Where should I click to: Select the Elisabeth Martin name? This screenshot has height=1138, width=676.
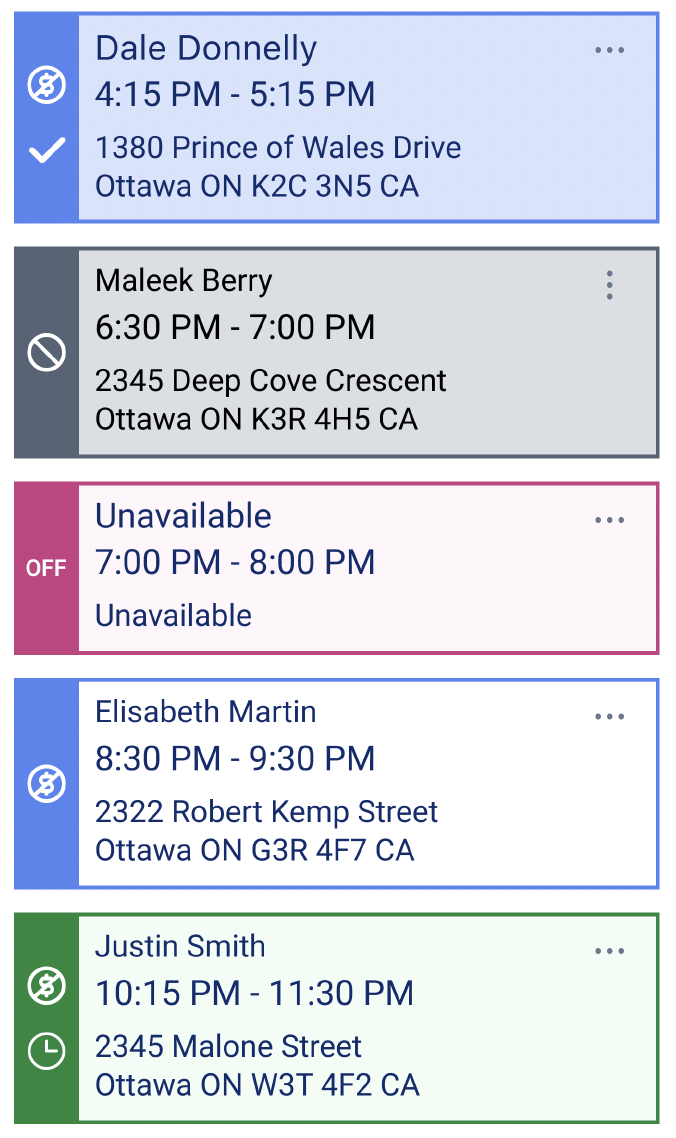tap(206, 712)
